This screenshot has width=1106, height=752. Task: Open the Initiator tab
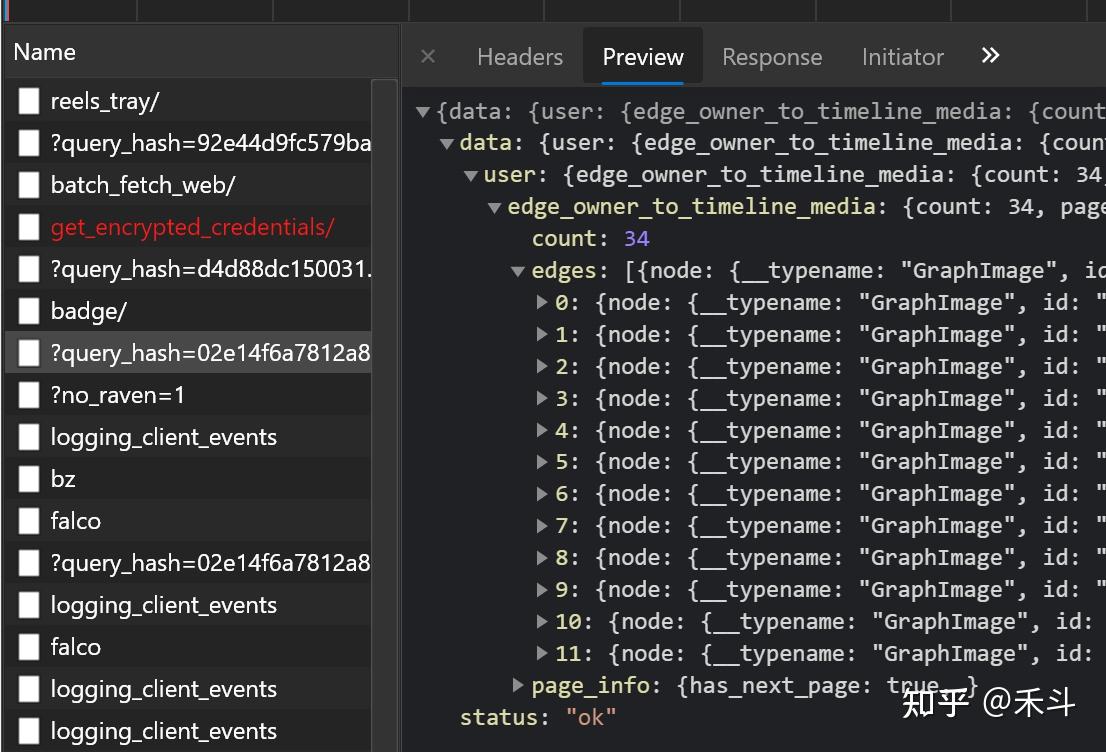[x=902, y=56]
